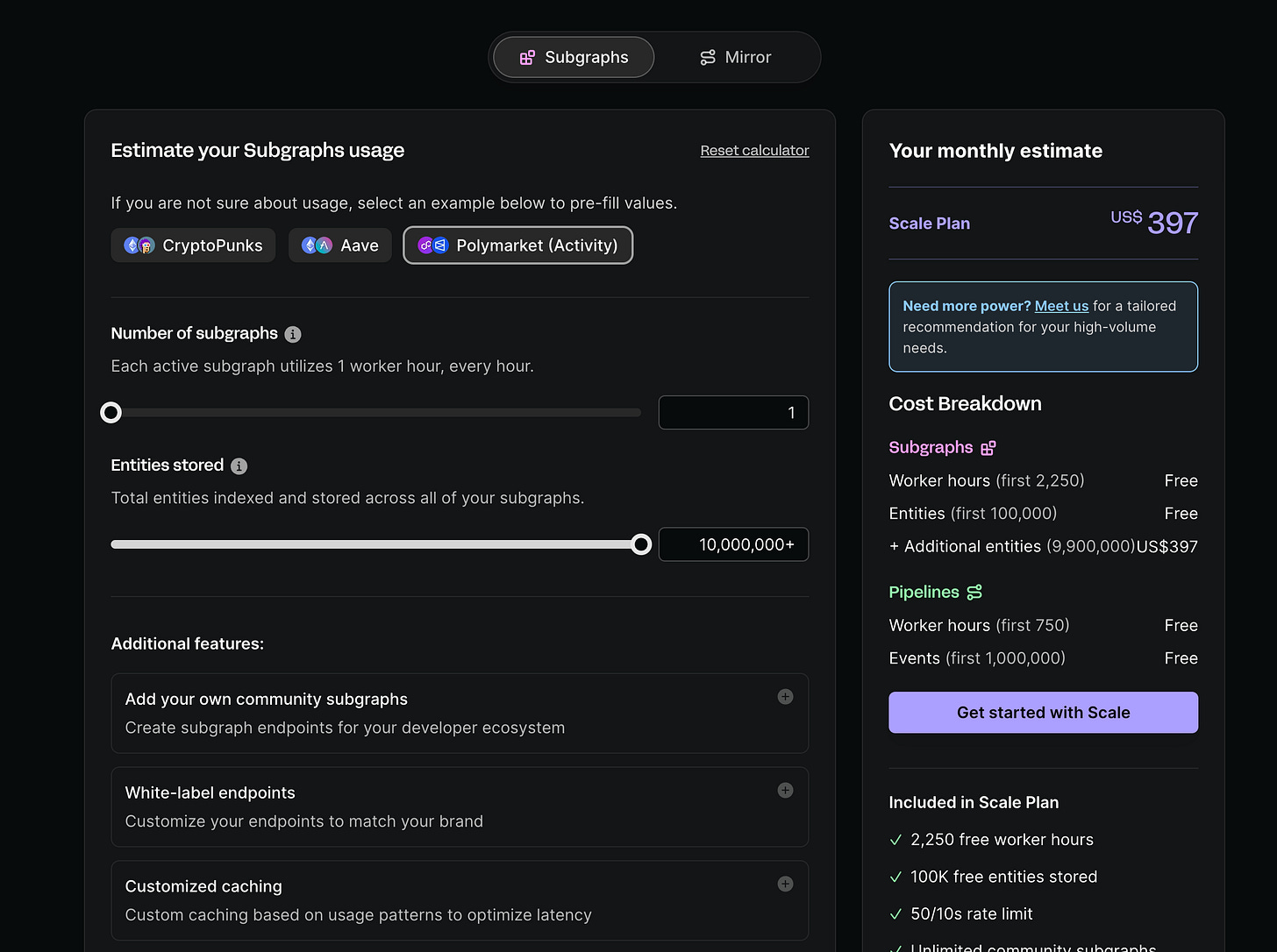Select the Polymarket (Activity) preset
The width and height of the screenshot is (1277, 952).
point(518,245)
